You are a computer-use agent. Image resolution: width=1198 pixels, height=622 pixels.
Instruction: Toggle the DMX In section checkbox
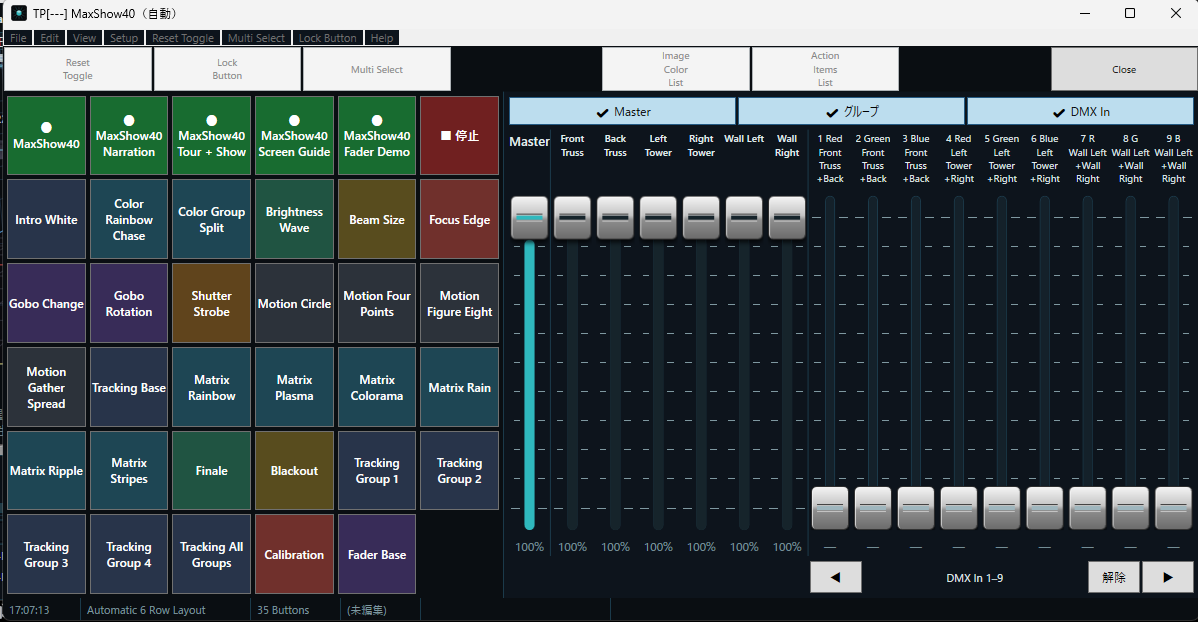coord(1080,112)
